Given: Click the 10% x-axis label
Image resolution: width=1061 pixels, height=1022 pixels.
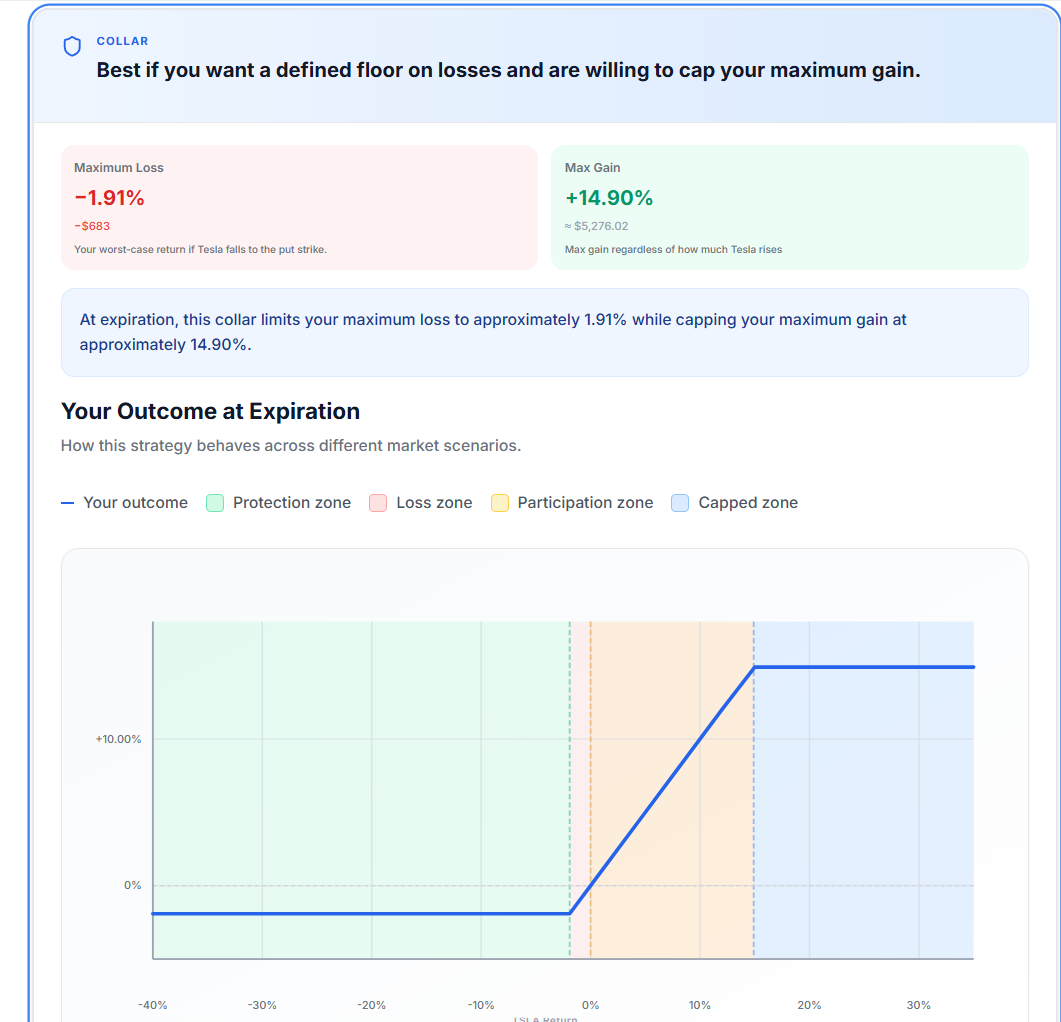Looking at the screenshot, I should pyautogui.click(x=700, y=1005).
